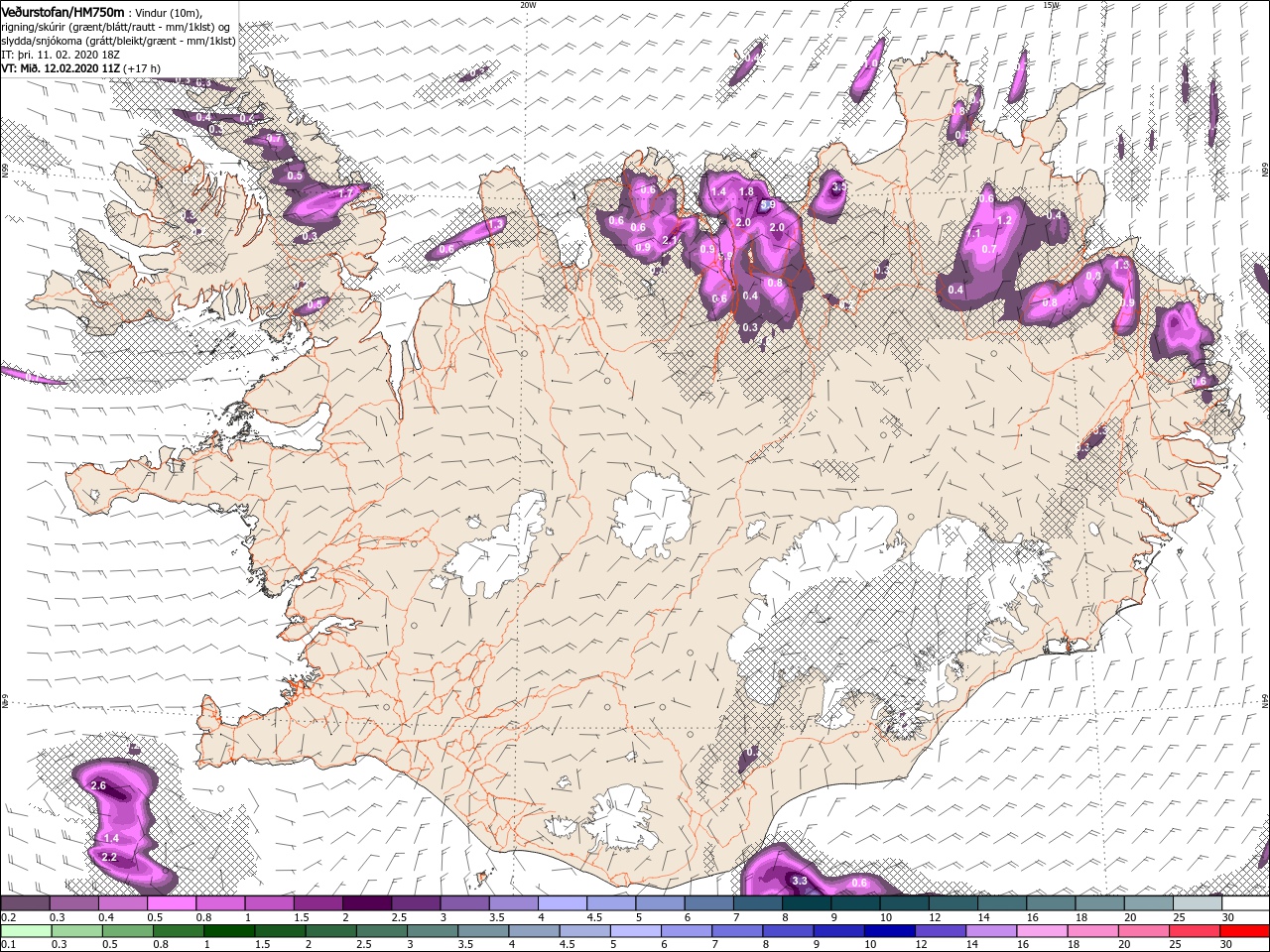Click the 2.1 value in north Iceland snow
Screen dimensions: 1270x952
coord(669,240)
